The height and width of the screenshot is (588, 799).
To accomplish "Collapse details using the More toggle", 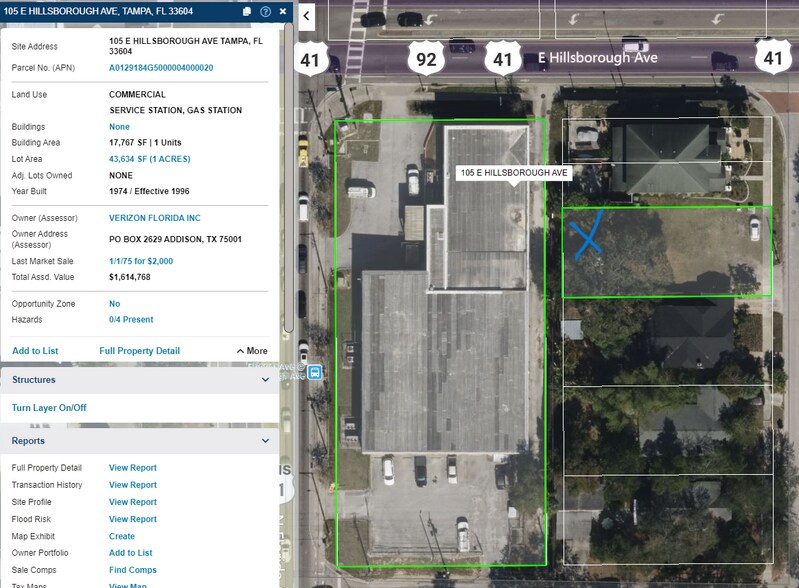I will pyautogui.click(x=252, y=351).
